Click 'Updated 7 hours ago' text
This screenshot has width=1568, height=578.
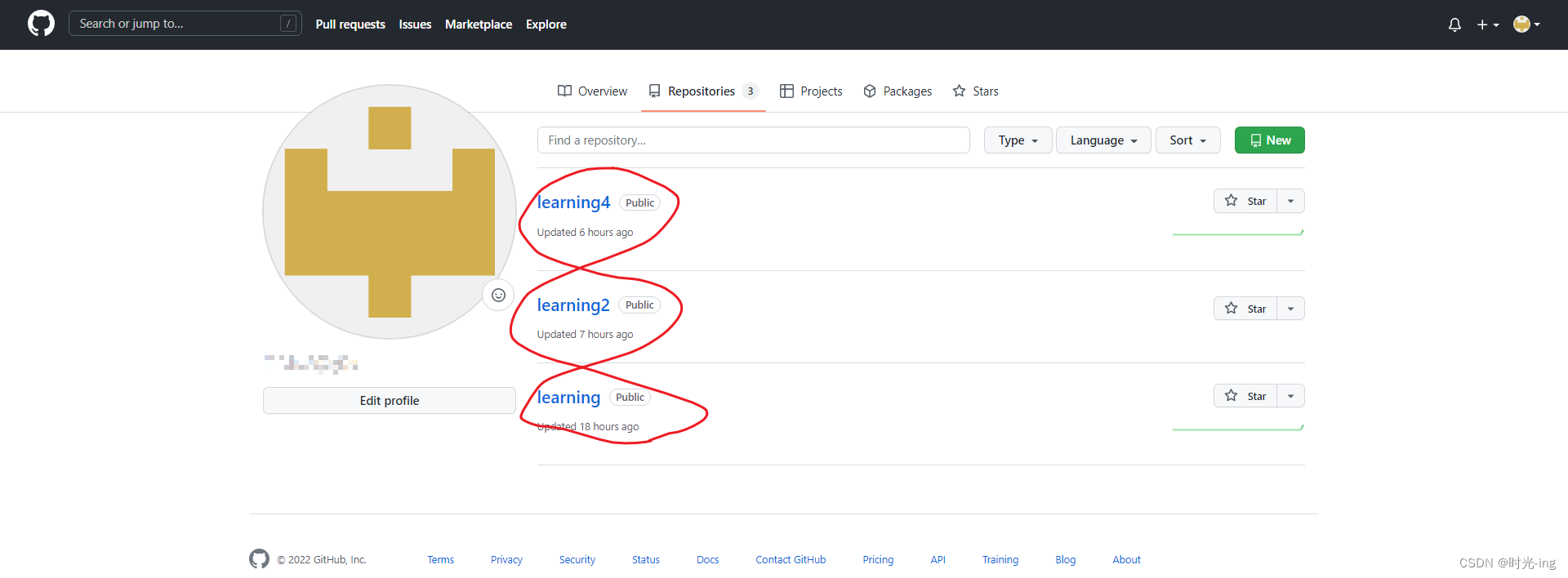point(586,335)
